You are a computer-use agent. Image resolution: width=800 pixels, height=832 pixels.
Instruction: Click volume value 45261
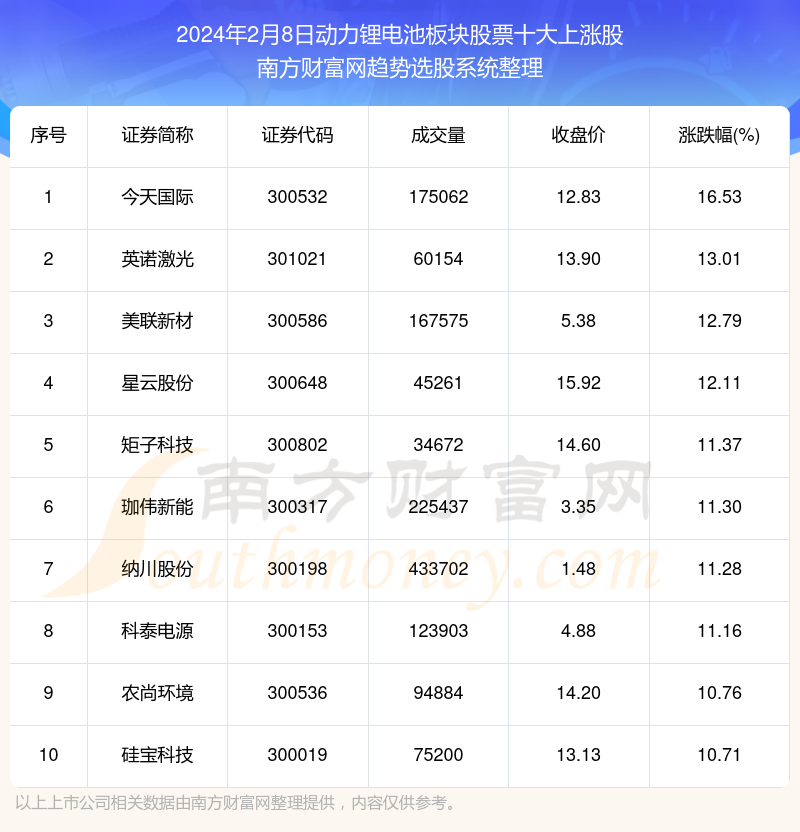click(438, 383)
